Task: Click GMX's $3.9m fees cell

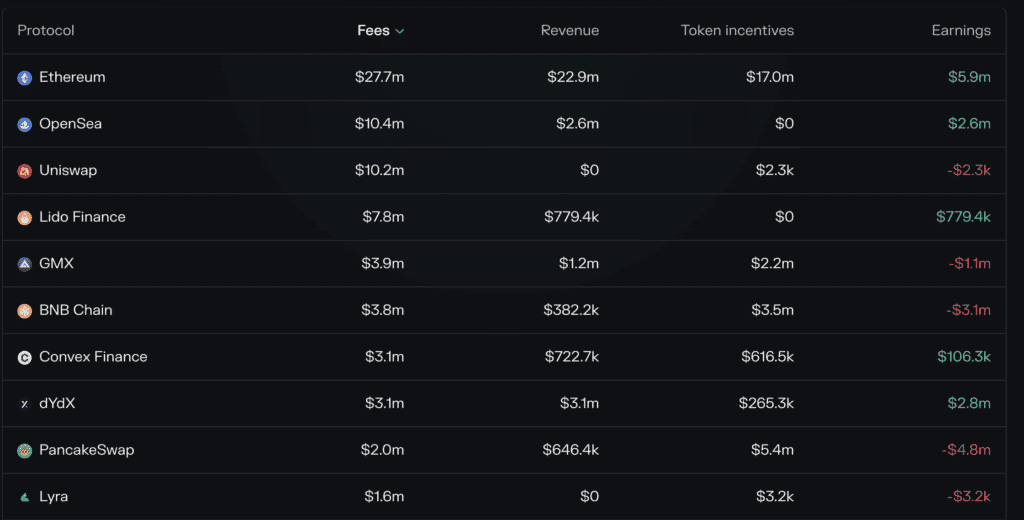Action: click(383, 264)
